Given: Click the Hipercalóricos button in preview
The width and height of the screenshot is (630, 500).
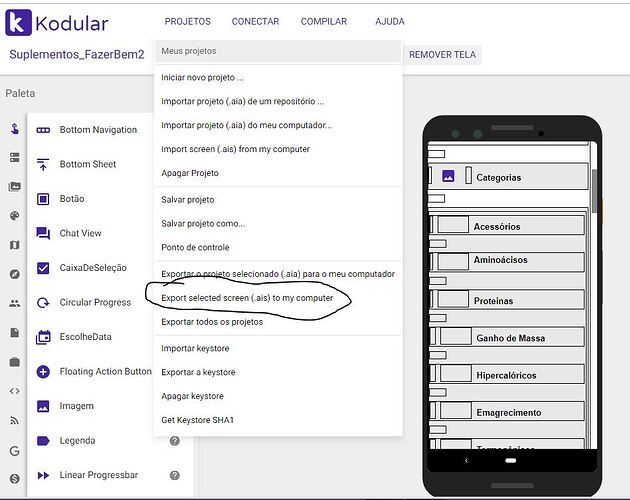Looking at the screenshot, I should click(x=507, y=374).
